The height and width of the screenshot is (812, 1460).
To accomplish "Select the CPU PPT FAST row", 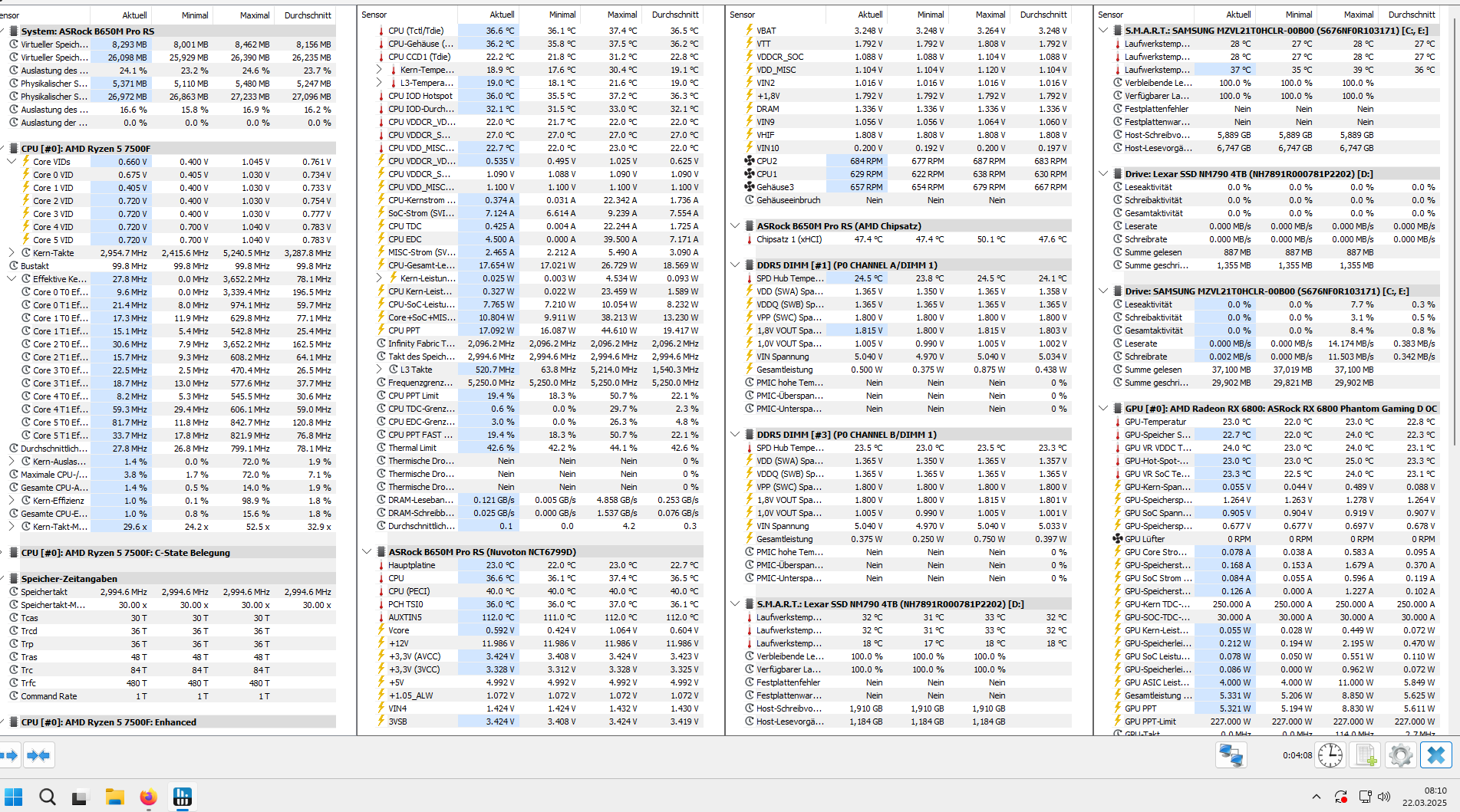I will (x=539, y=435).
